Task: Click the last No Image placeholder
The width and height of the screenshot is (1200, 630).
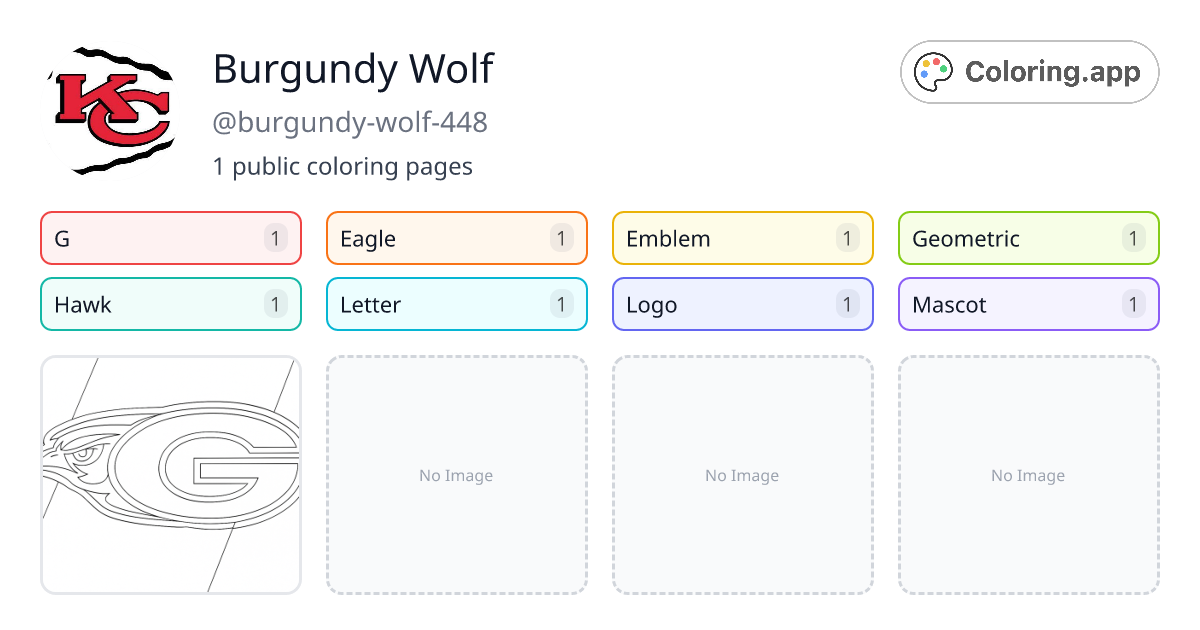Action: 1029,475
